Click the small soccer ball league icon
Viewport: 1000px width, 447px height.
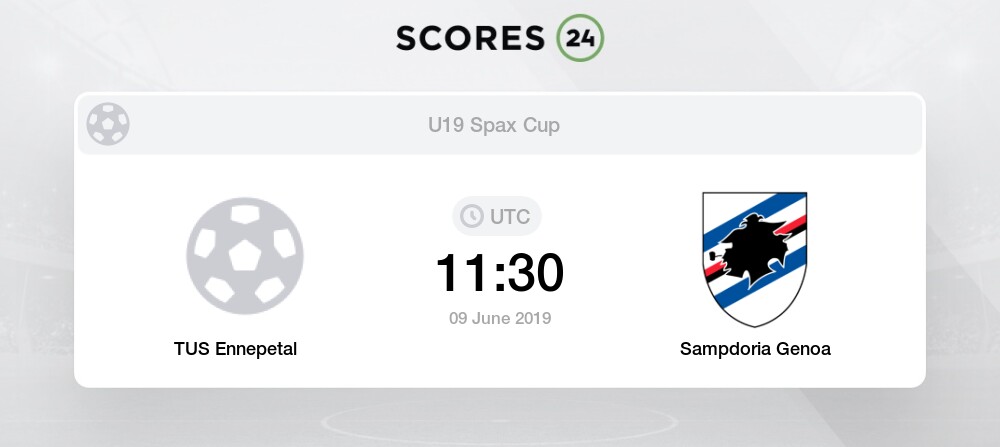point(108,124)
